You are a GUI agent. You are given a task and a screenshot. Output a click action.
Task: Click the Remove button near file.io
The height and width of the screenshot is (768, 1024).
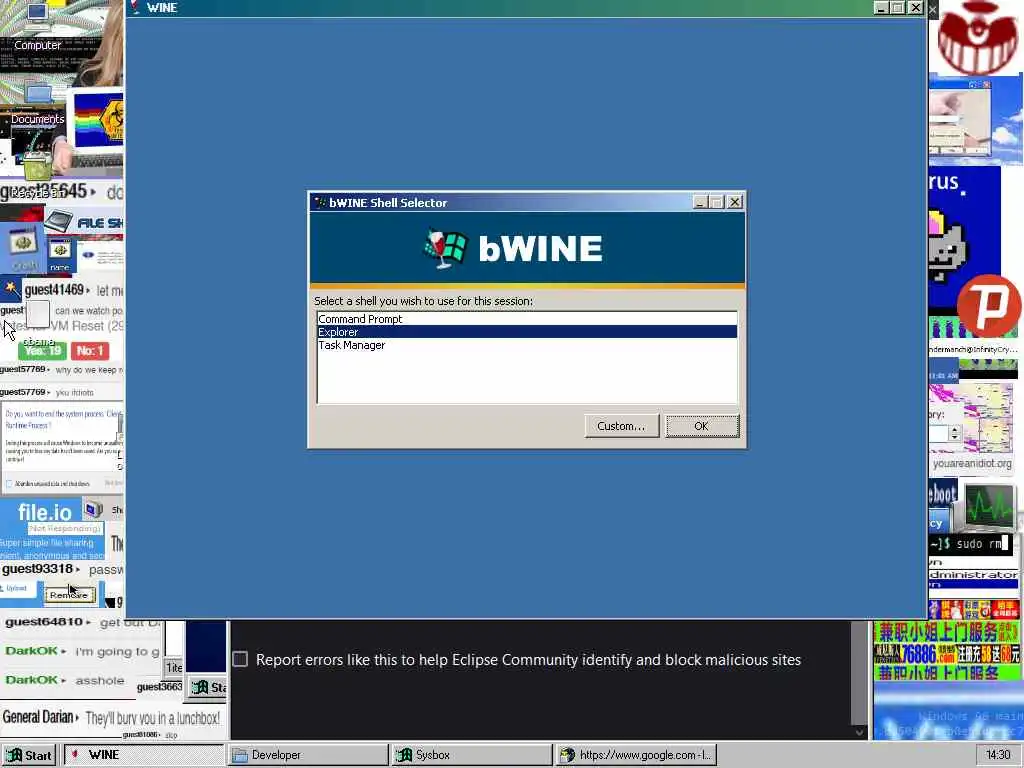tap(69, 595)
